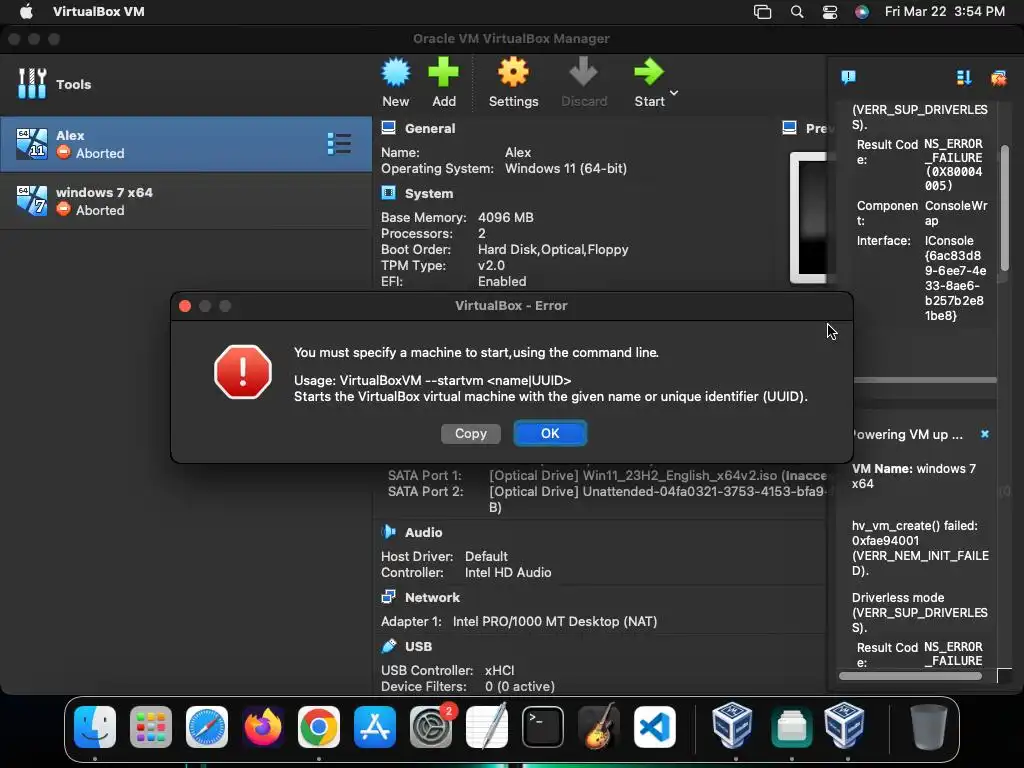Open the Network section header

click(432, 598)
